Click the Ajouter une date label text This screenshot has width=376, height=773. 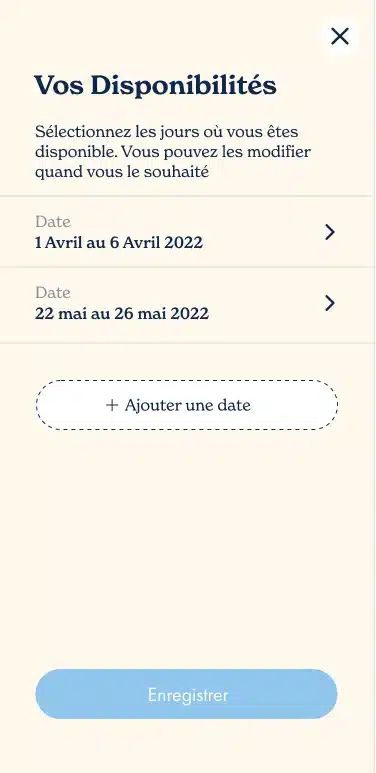pos(187,405)
